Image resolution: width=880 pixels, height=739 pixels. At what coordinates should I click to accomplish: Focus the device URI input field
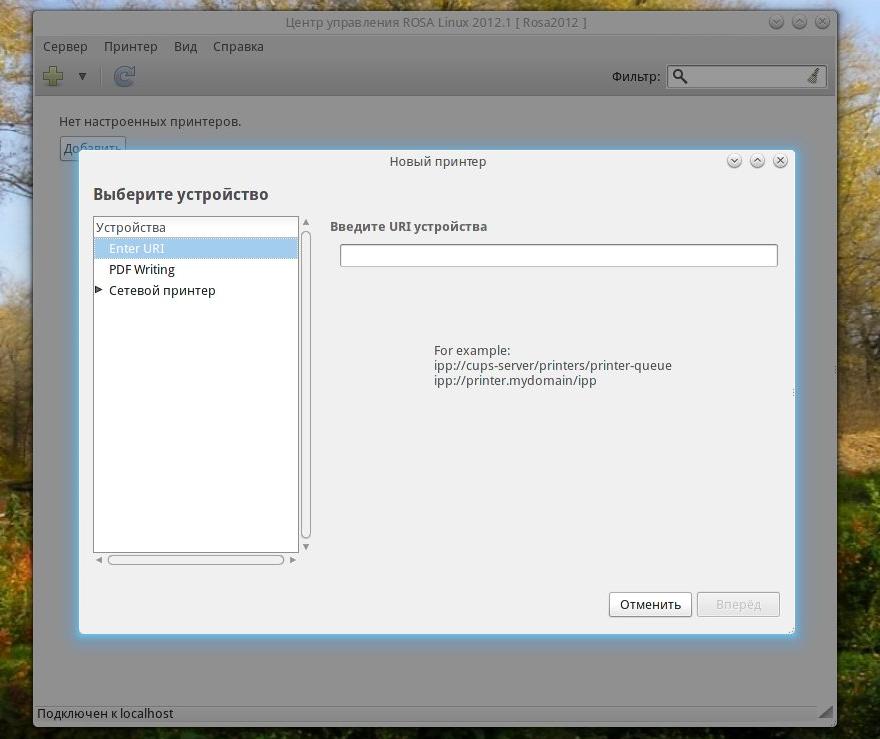click(558, 255)
